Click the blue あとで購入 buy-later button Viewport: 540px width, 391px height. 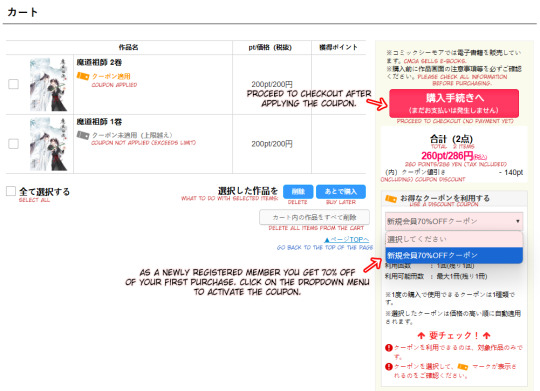[x=341, y=192]
